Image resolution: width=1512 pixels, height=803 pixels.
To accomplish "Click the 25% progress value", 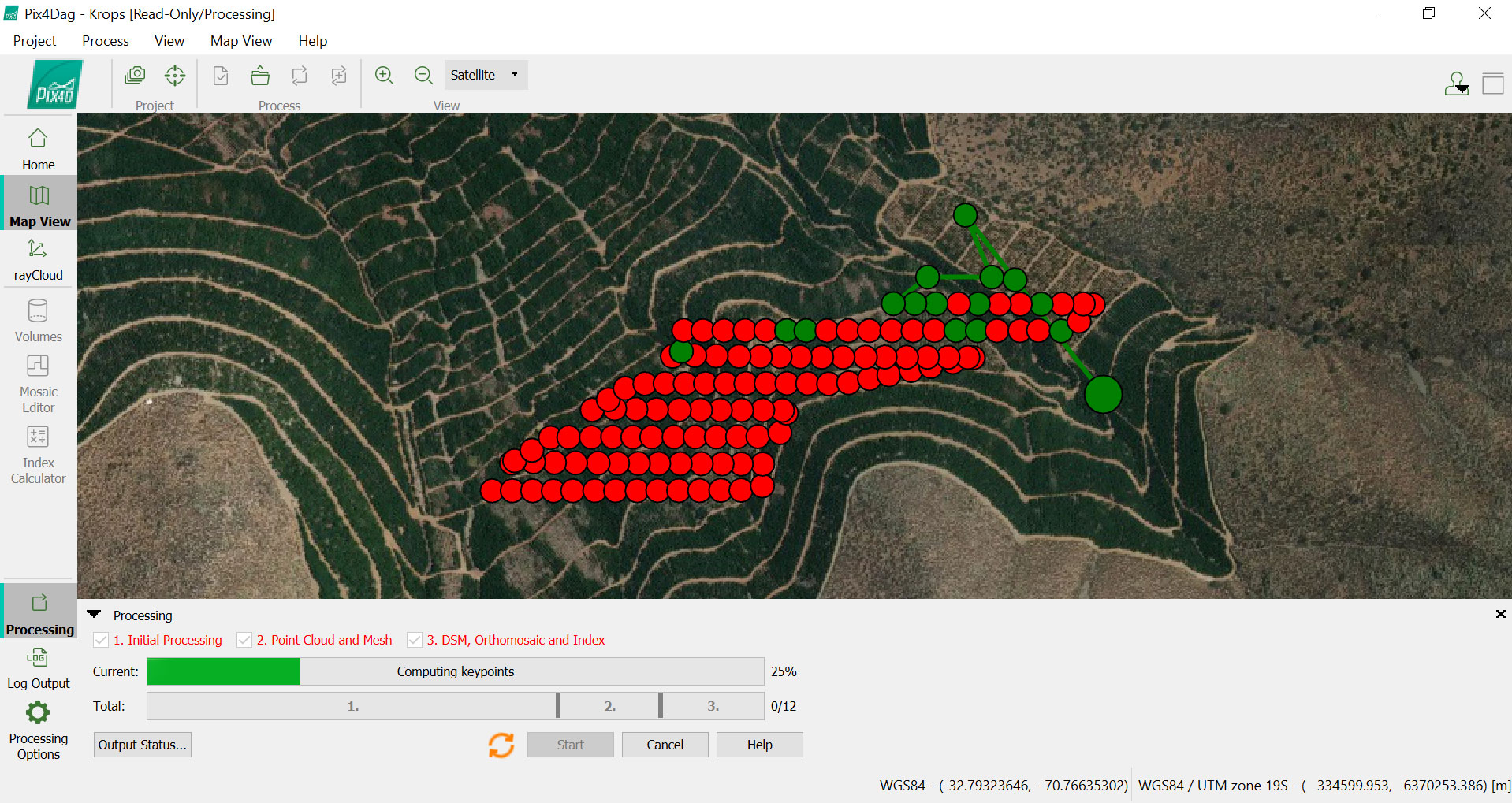I will point(784,671).
